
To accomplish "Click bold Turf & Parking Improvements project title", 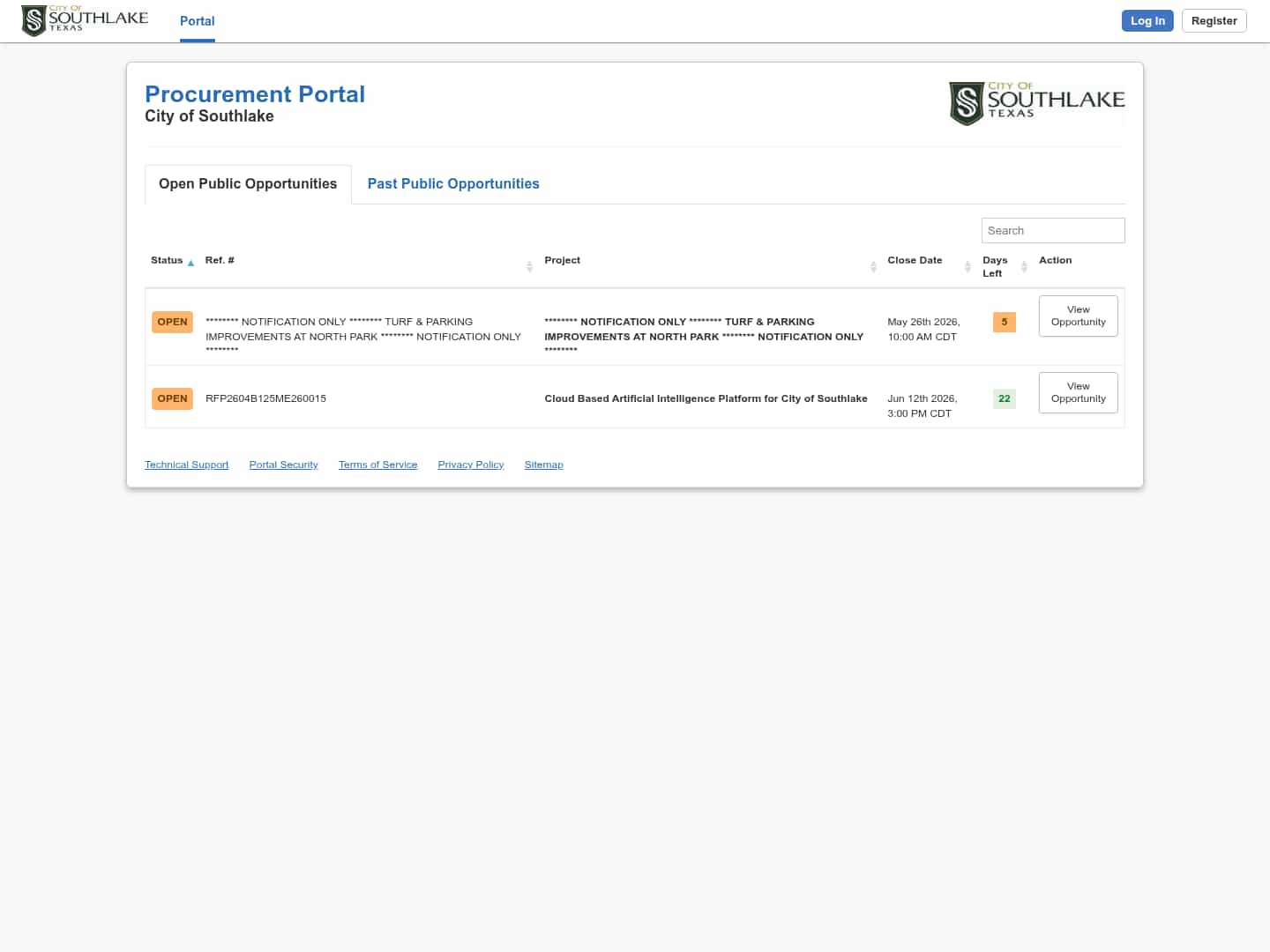I will [704, 336].
